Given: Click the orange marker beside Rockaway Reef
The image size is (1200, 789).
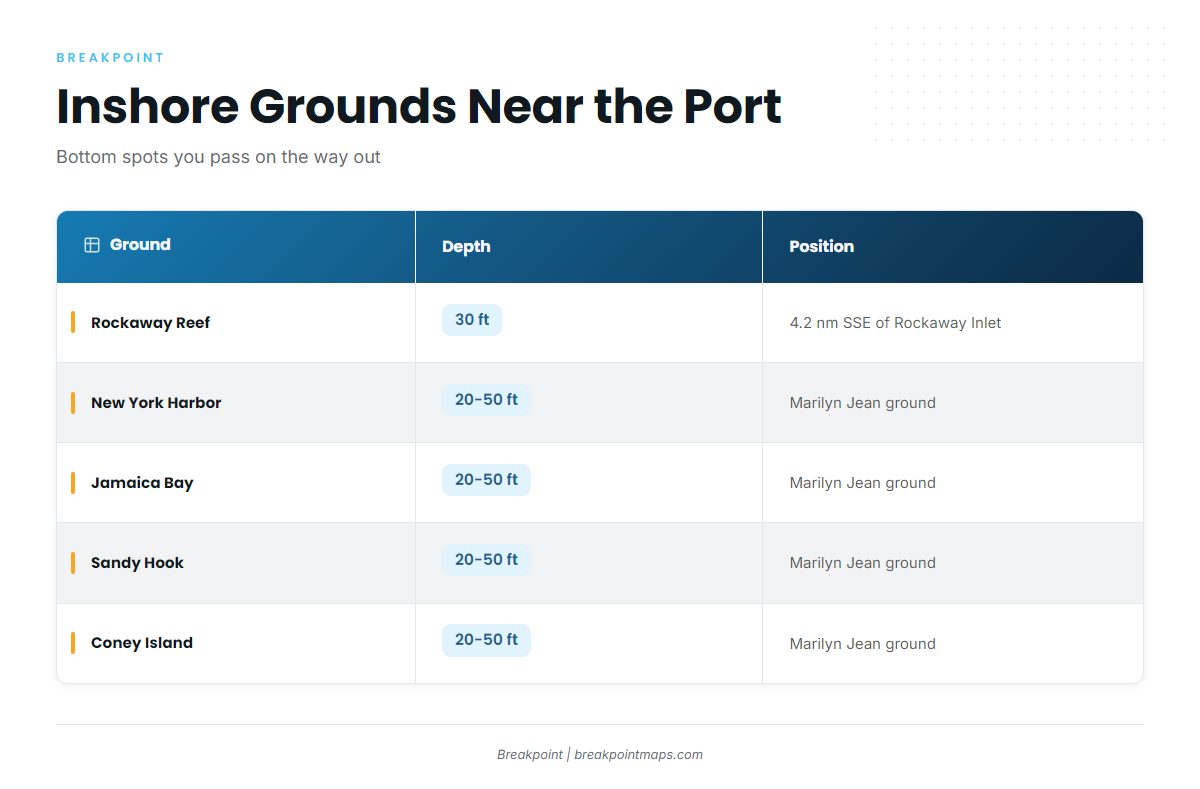Looking at the screenshot, I should [x=73, y=322].
